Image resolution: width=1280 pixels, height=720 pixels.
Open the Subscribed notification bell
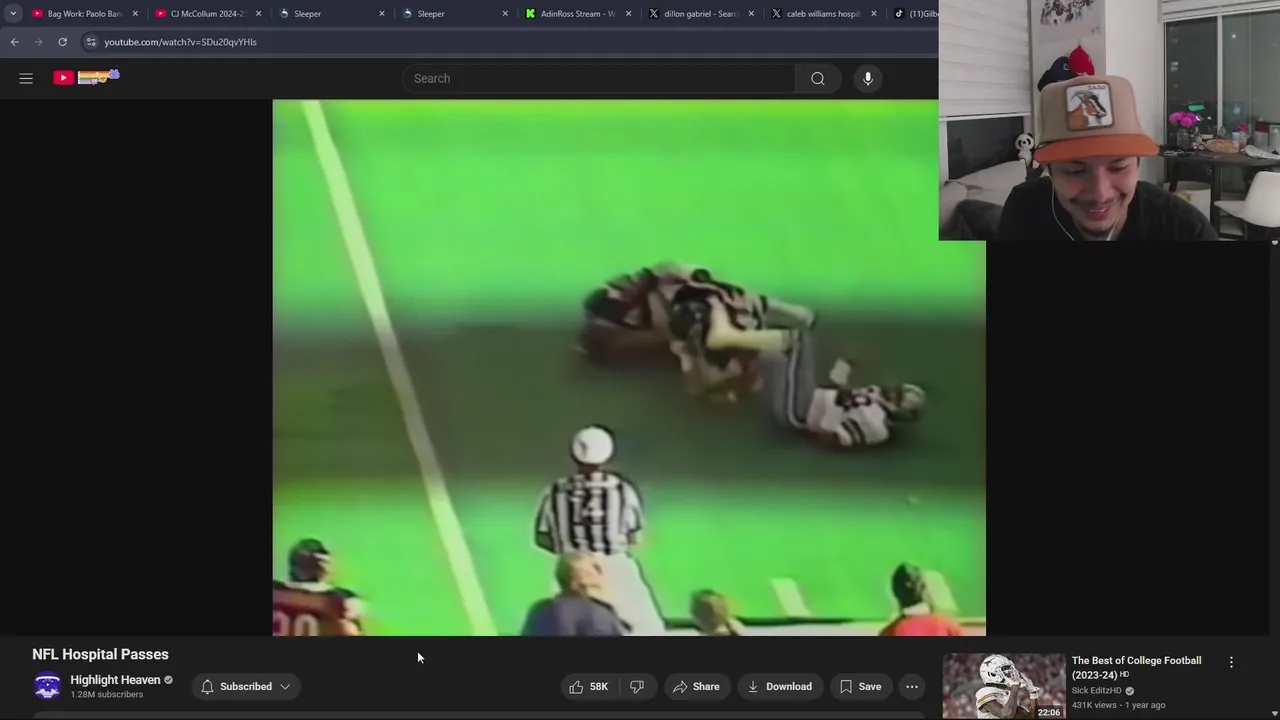pyautogui.click(x=207, y=687)
